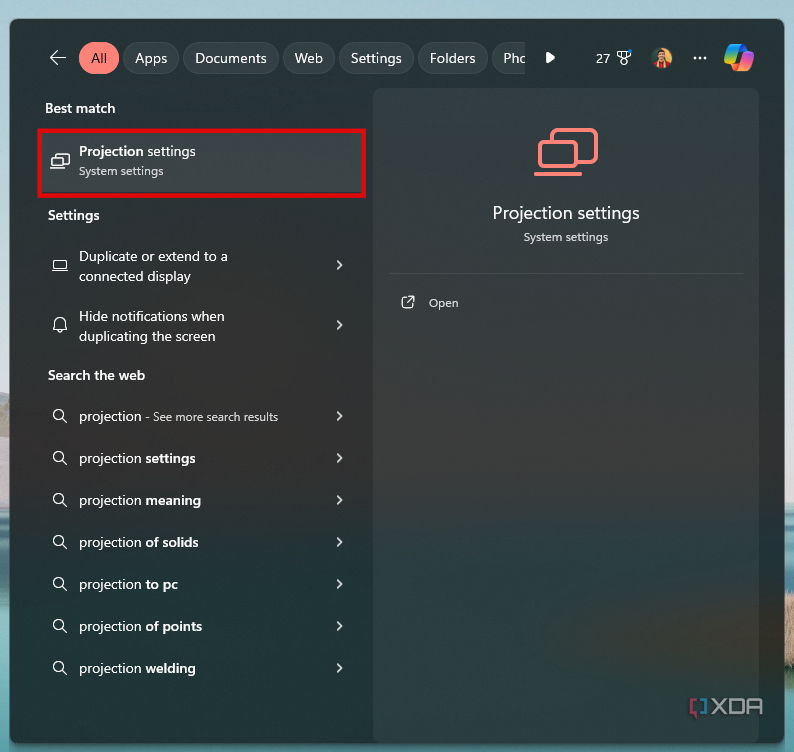Click the 'projection to pc' suggestion text
The width and height of the screenshot is (794, 752).
click(128, 584)
